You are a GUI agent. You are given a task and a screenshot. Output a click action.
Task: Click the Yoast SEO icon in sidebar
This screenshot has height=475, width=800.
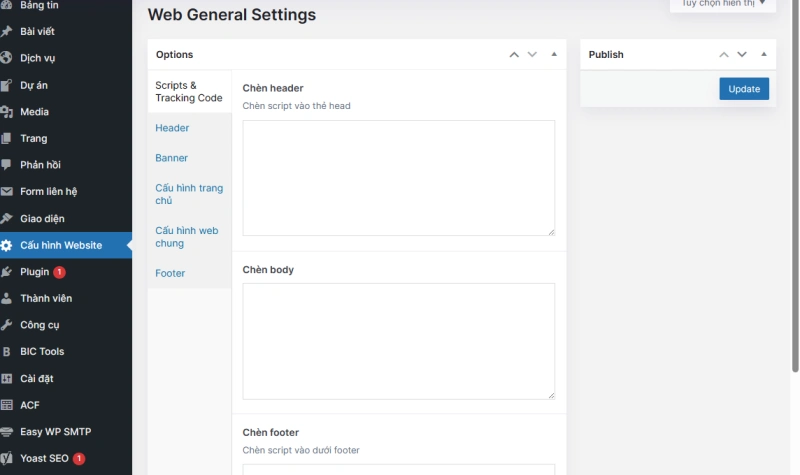tap(6, 458)
